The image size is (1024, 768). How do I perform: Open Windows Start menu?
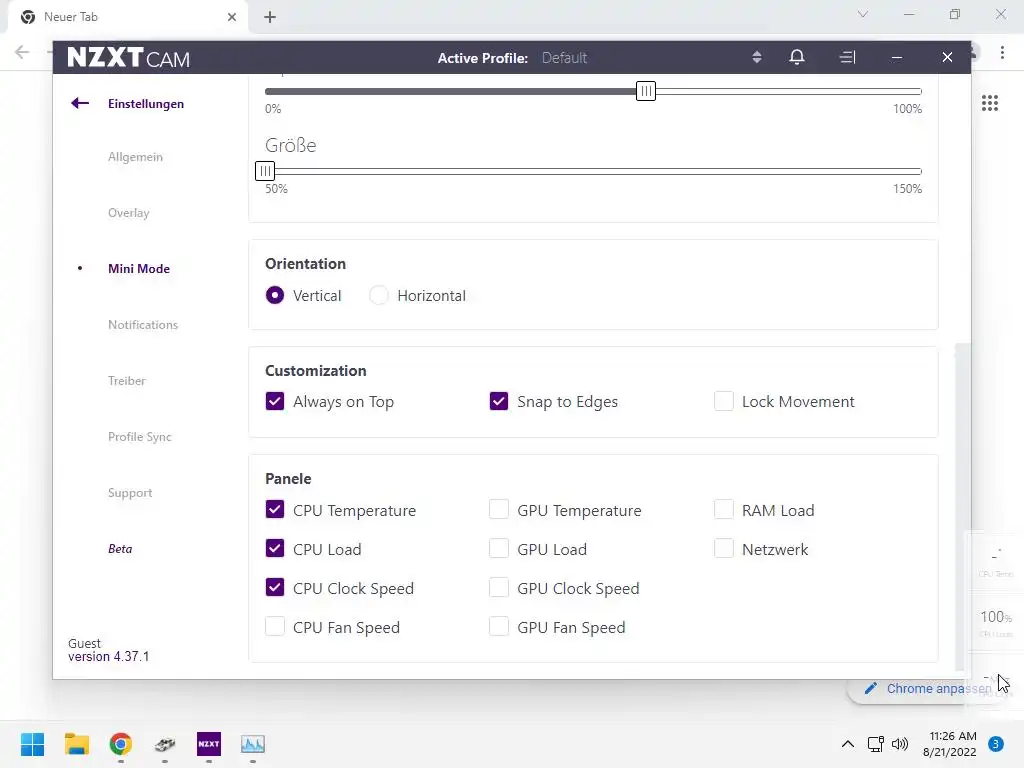tap(32, 744)
